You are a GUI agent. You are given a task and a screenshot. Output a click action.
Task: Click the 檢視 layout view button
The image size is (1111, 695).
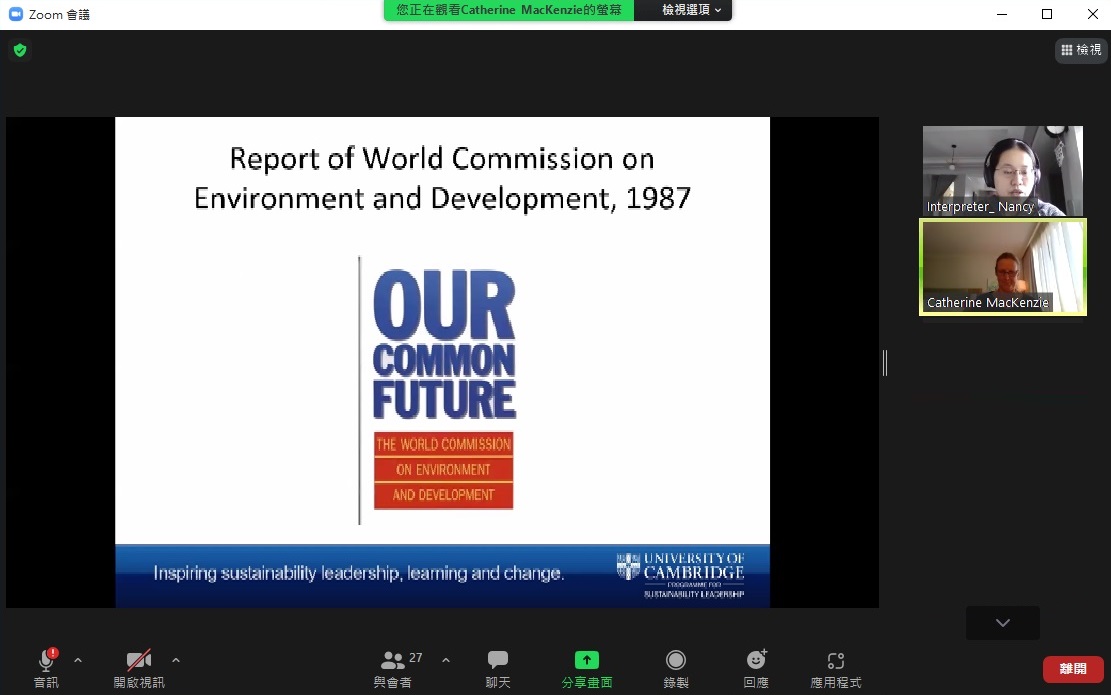[x=1081, y=50]
